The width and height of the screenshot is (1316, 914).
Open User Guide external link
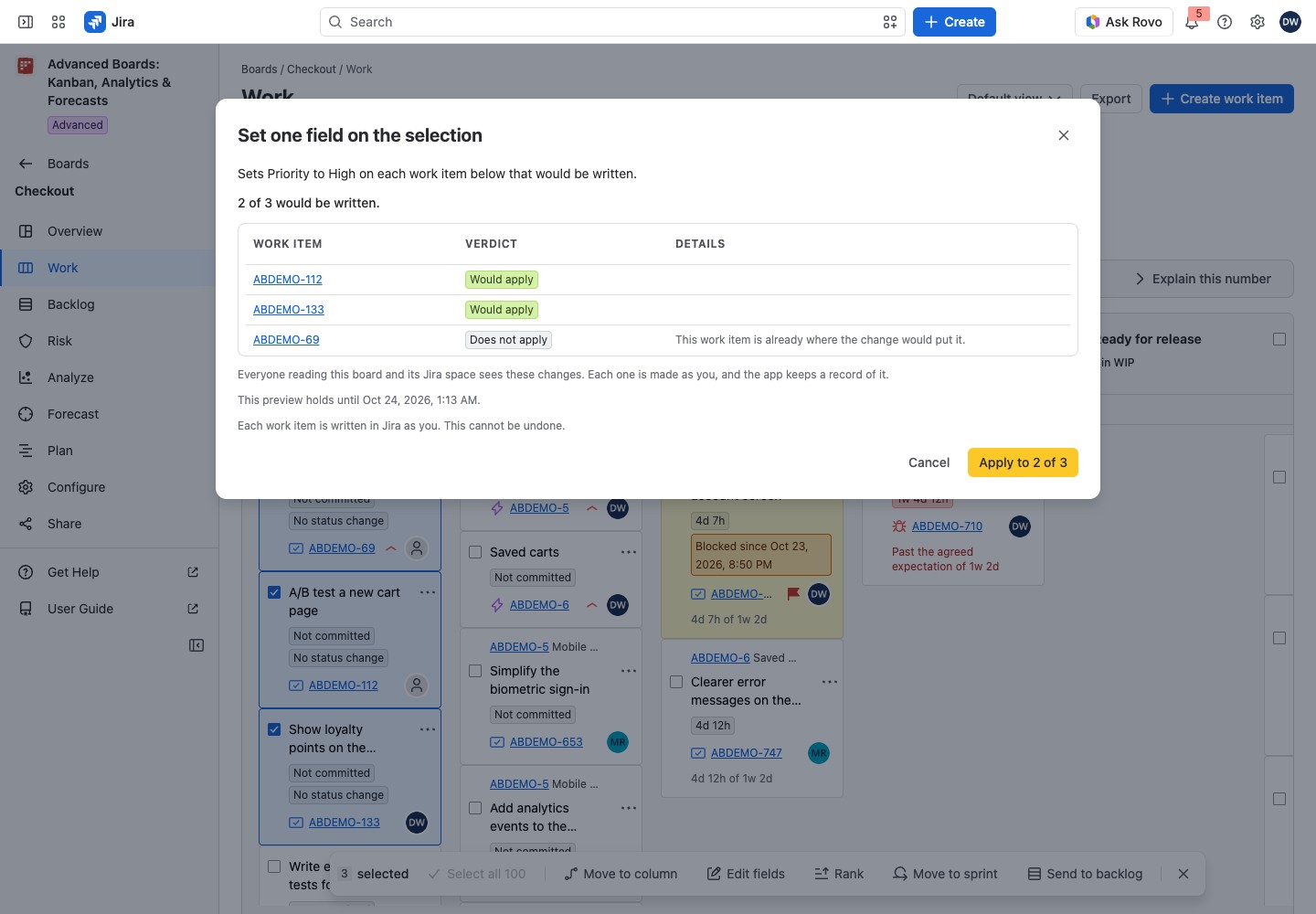(x=109, y=609)
